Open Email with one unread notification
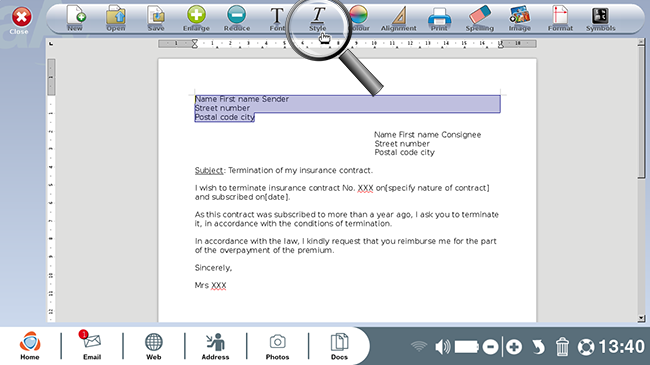 (92, 345)
